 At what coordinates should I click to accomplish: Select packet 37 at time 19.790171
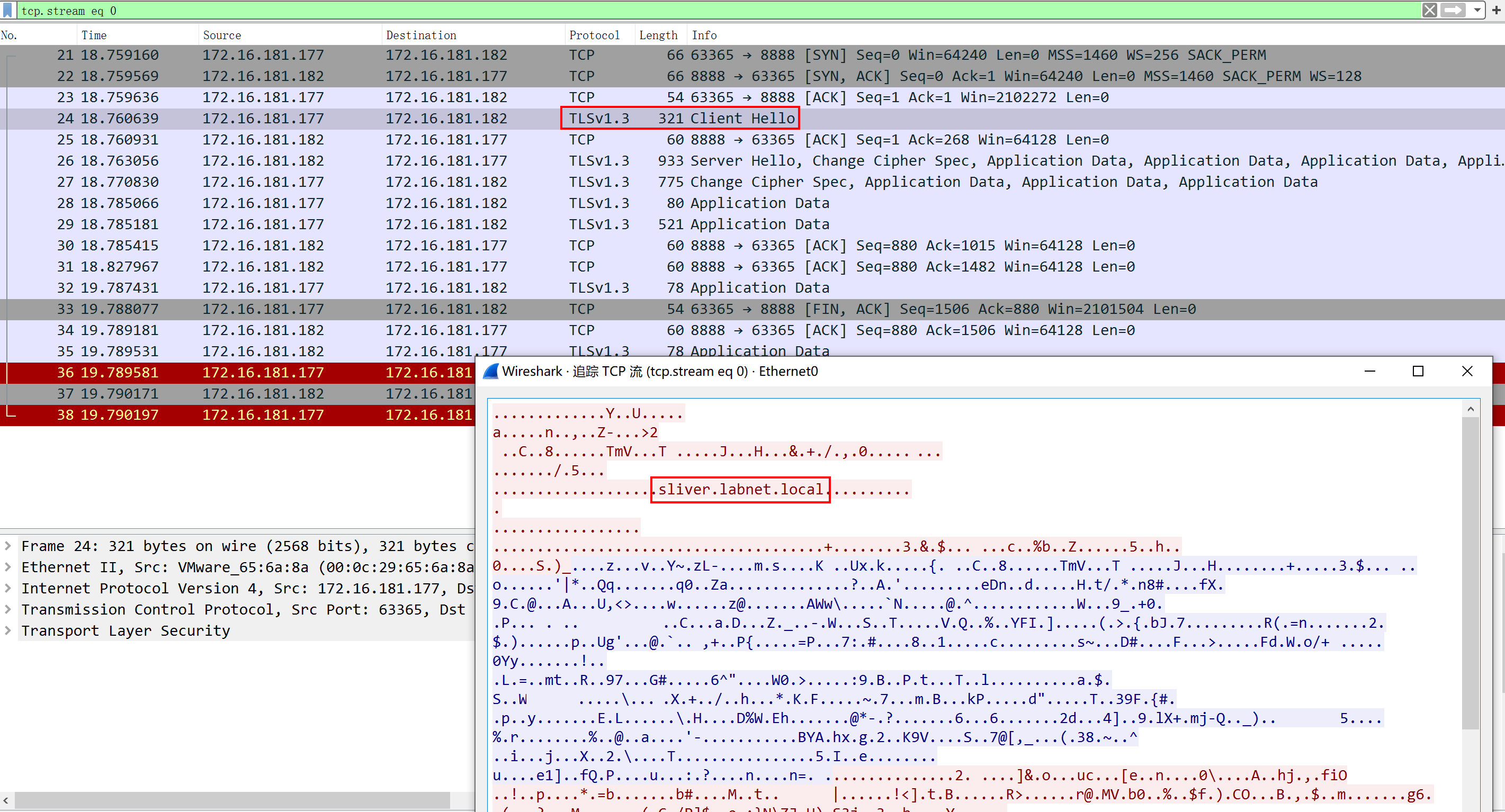click(x=237, y=394)
